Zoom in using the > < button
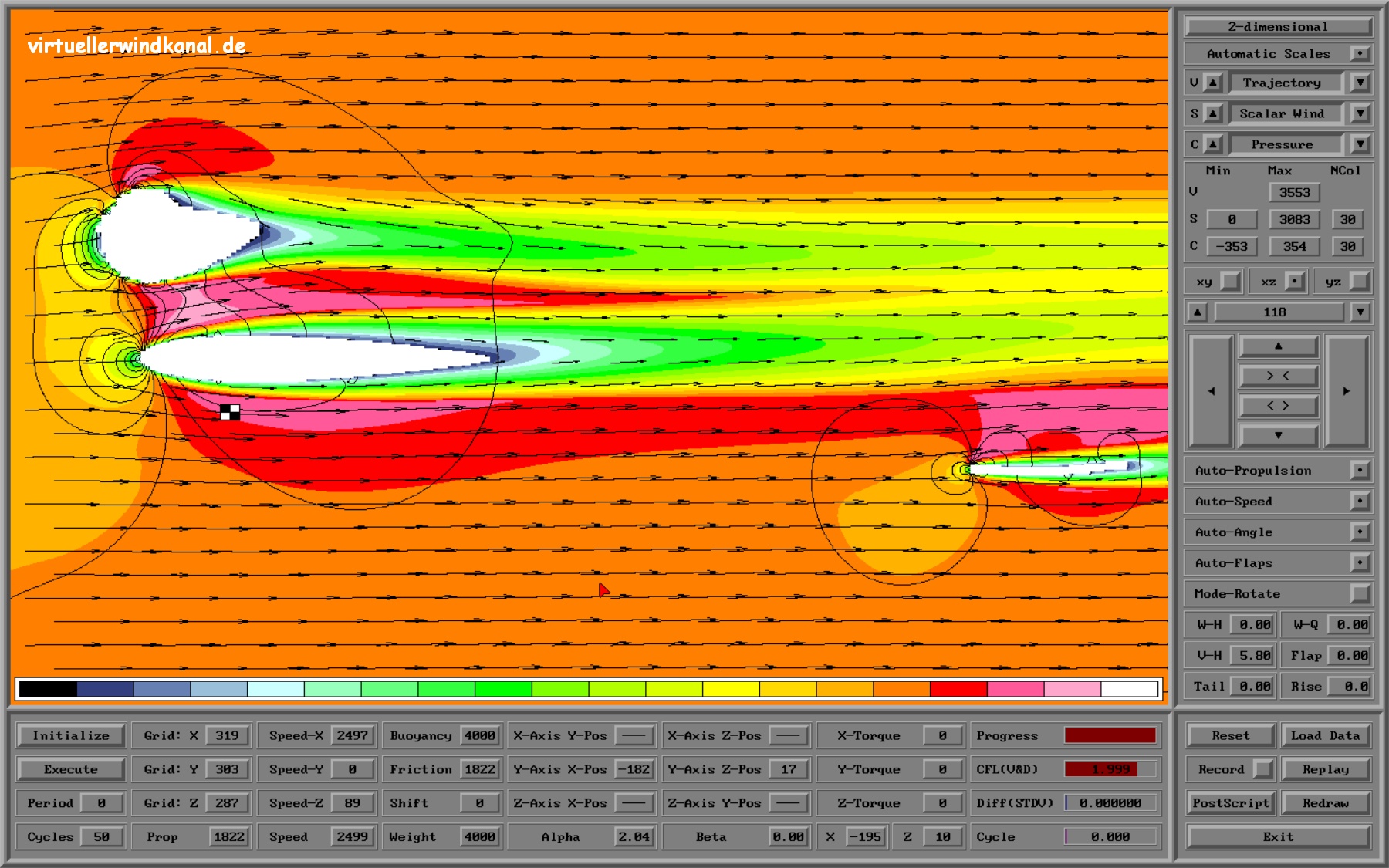The height and width of the screenshot is (868, 1389). tap(1279, 376)
